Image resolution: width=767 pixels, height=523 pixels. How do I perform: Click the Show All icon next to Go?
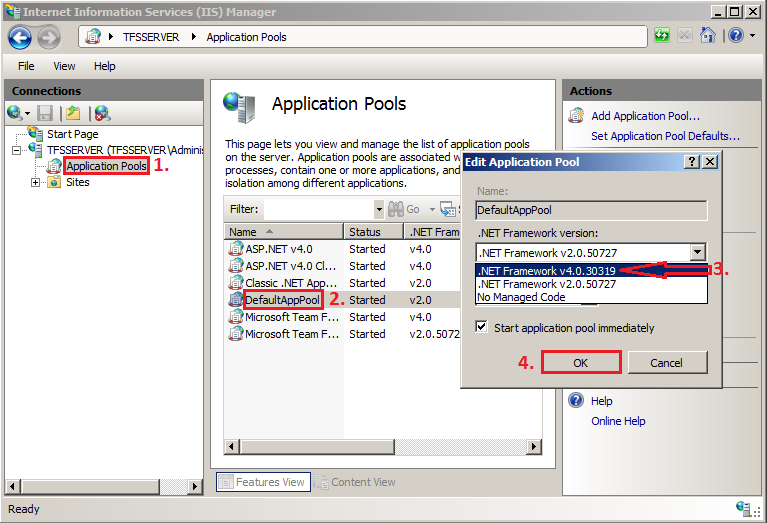[448, 209]
